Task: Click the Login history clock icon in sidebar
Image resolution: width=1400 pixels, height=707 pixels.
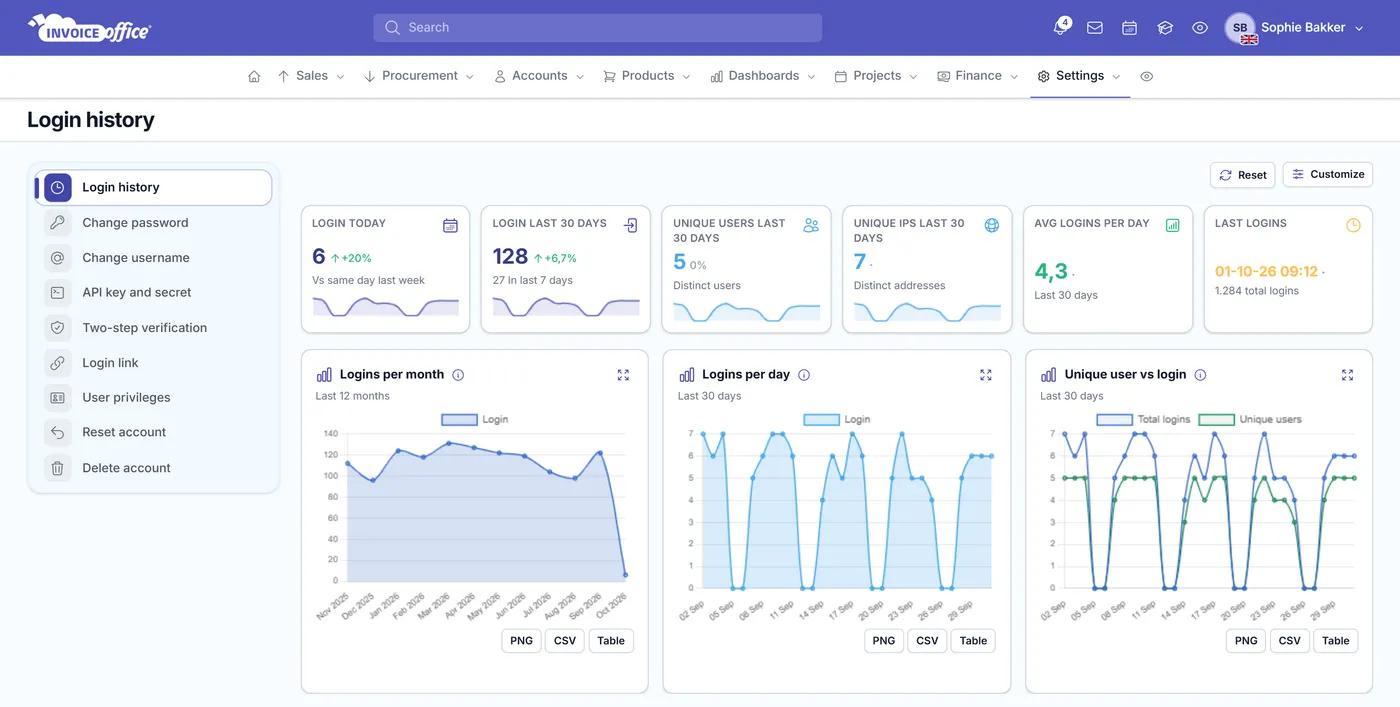Action: 58,187
